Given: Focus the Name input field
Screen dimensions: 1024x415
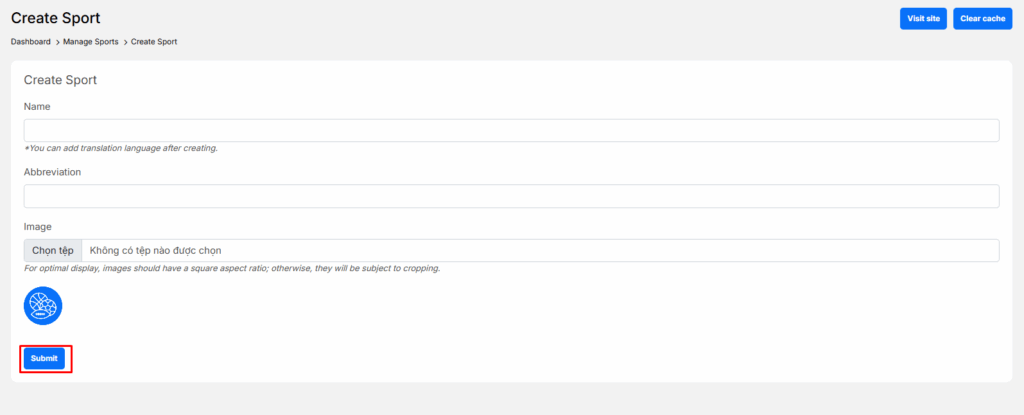Looking at the screenshot, I should tap(511, 131).
